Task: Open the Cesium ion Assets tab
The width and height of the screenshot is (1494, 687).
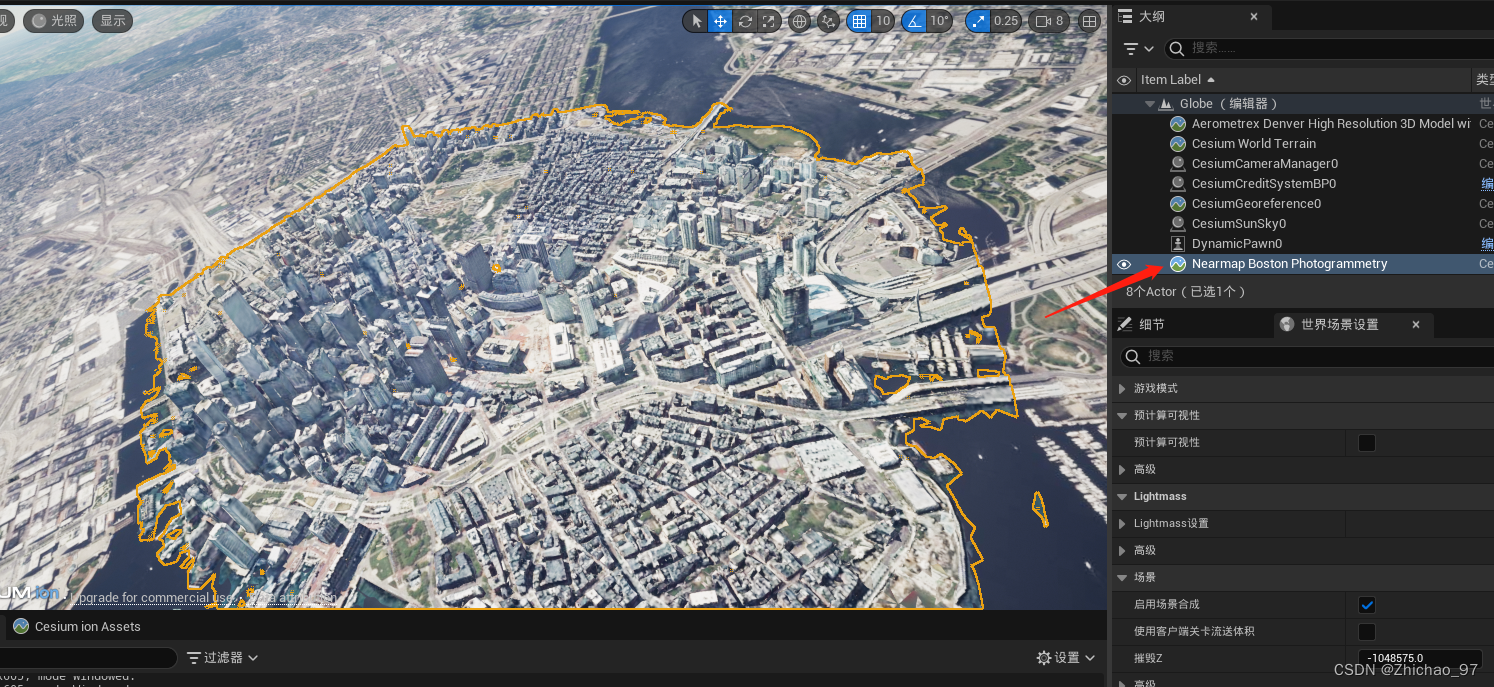Action: coord(77,627)
